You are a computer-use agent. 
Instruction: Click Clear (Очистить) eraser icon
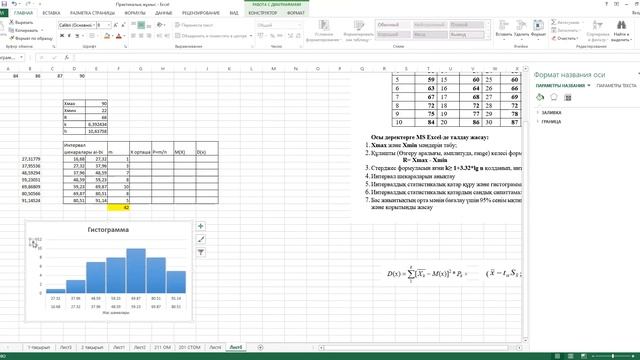554,38
